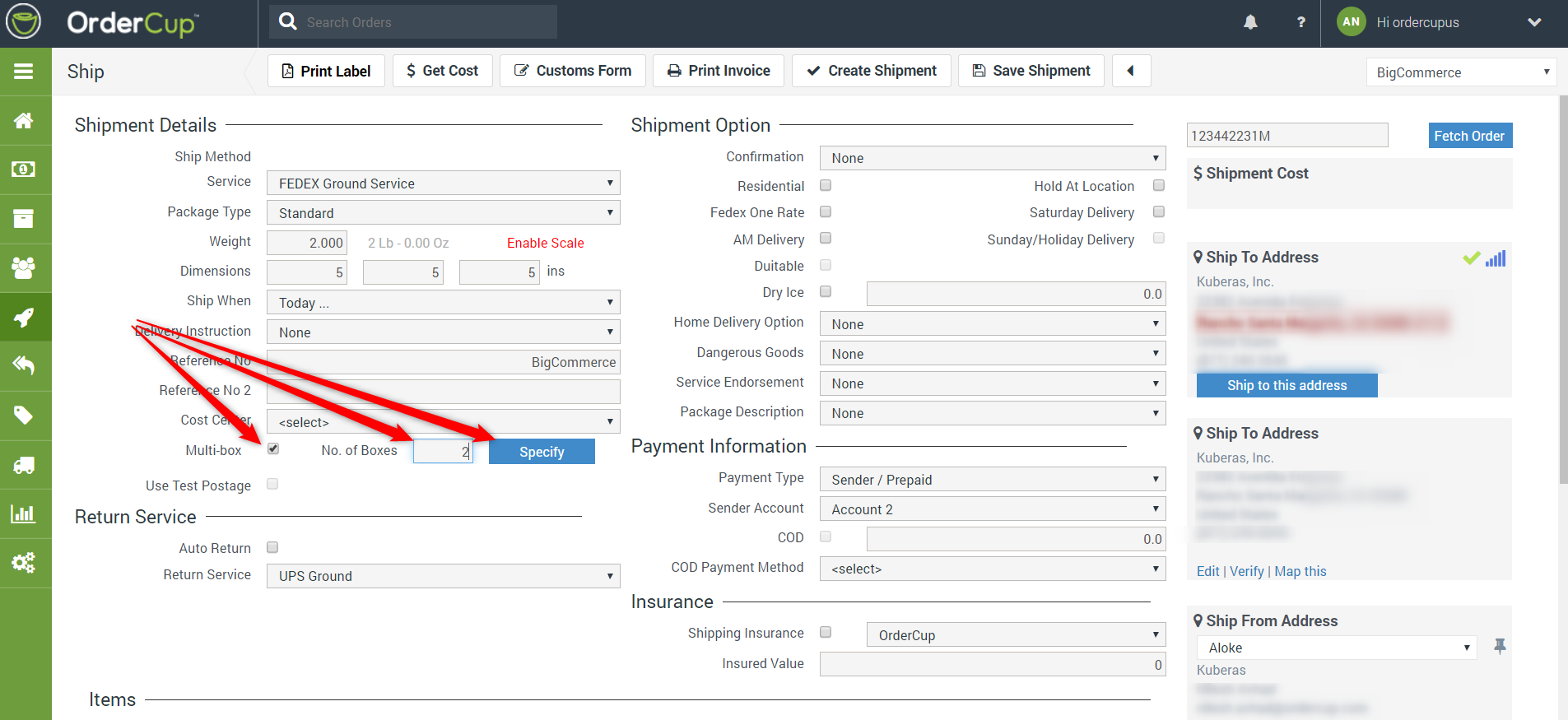
Task: Click Print Invoice
Action: 719,71
